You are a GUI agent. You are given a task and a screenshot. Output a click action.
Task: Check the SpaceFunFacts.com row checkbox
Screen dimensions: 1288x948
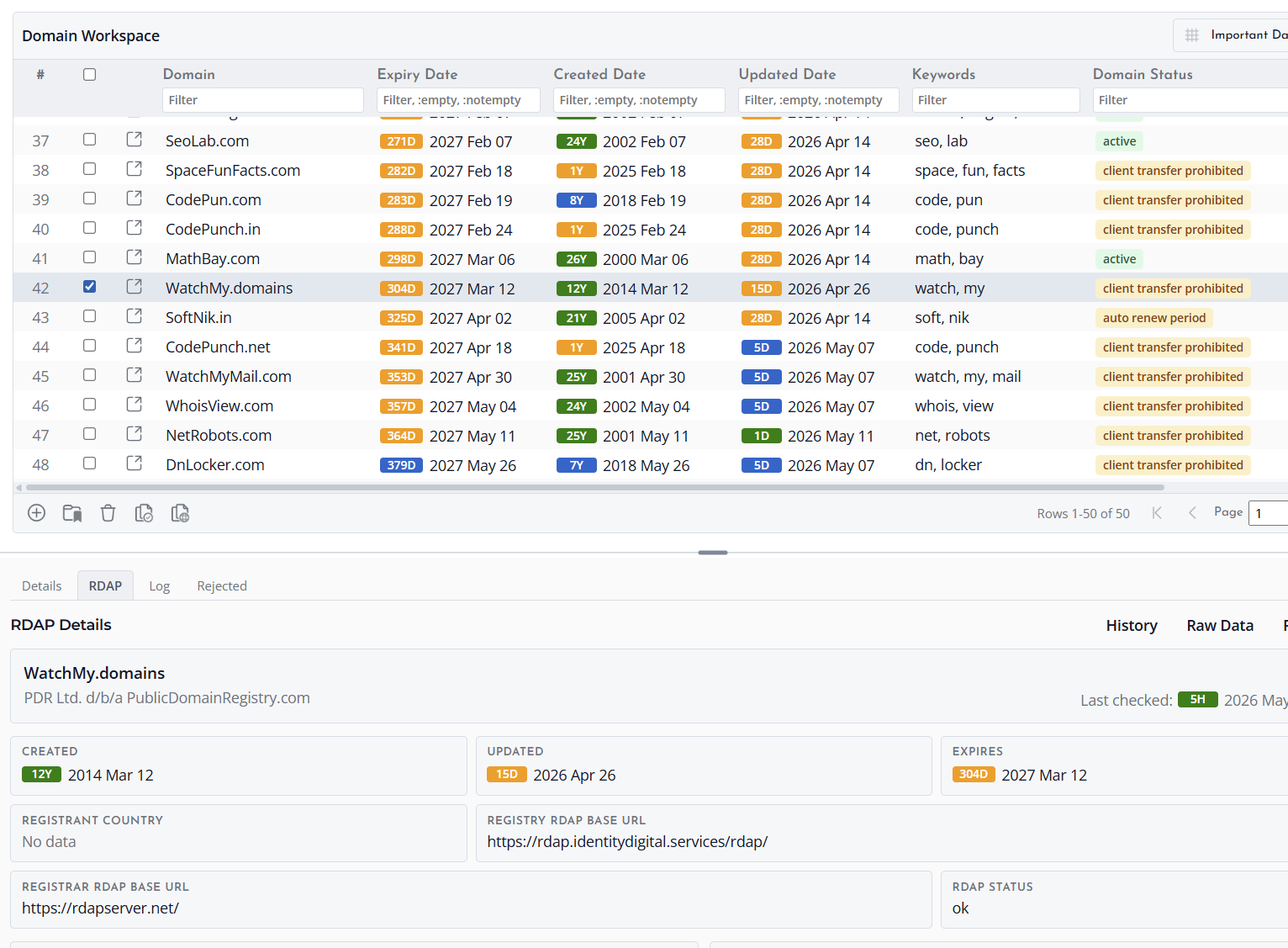(90, 169)
